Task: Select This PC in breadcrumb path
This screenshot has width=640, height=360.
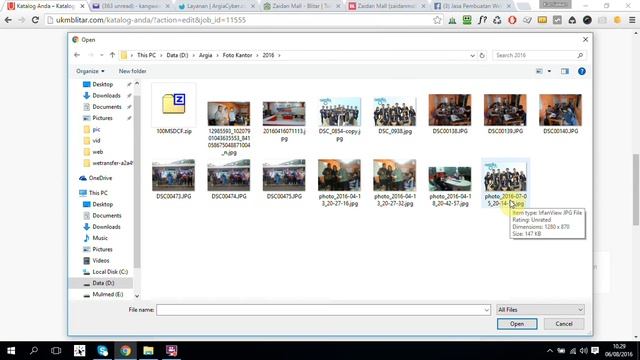Action: point(146,55)
